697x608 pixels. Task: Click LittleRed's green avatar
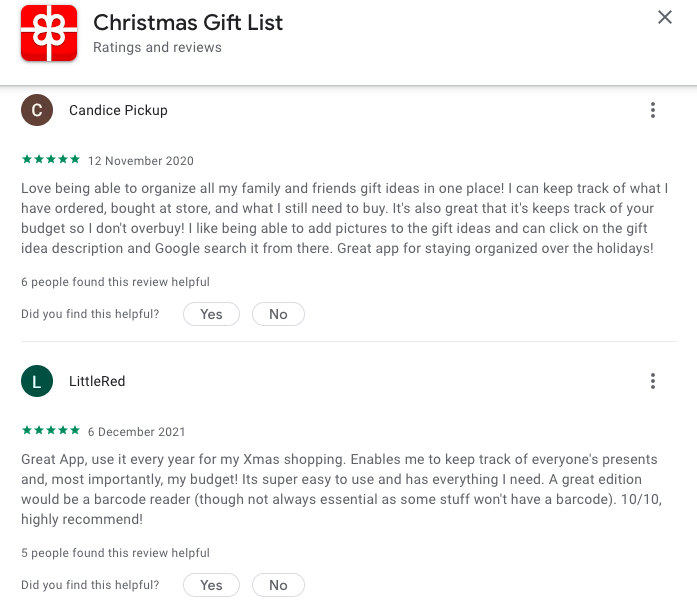click(37, 381)
